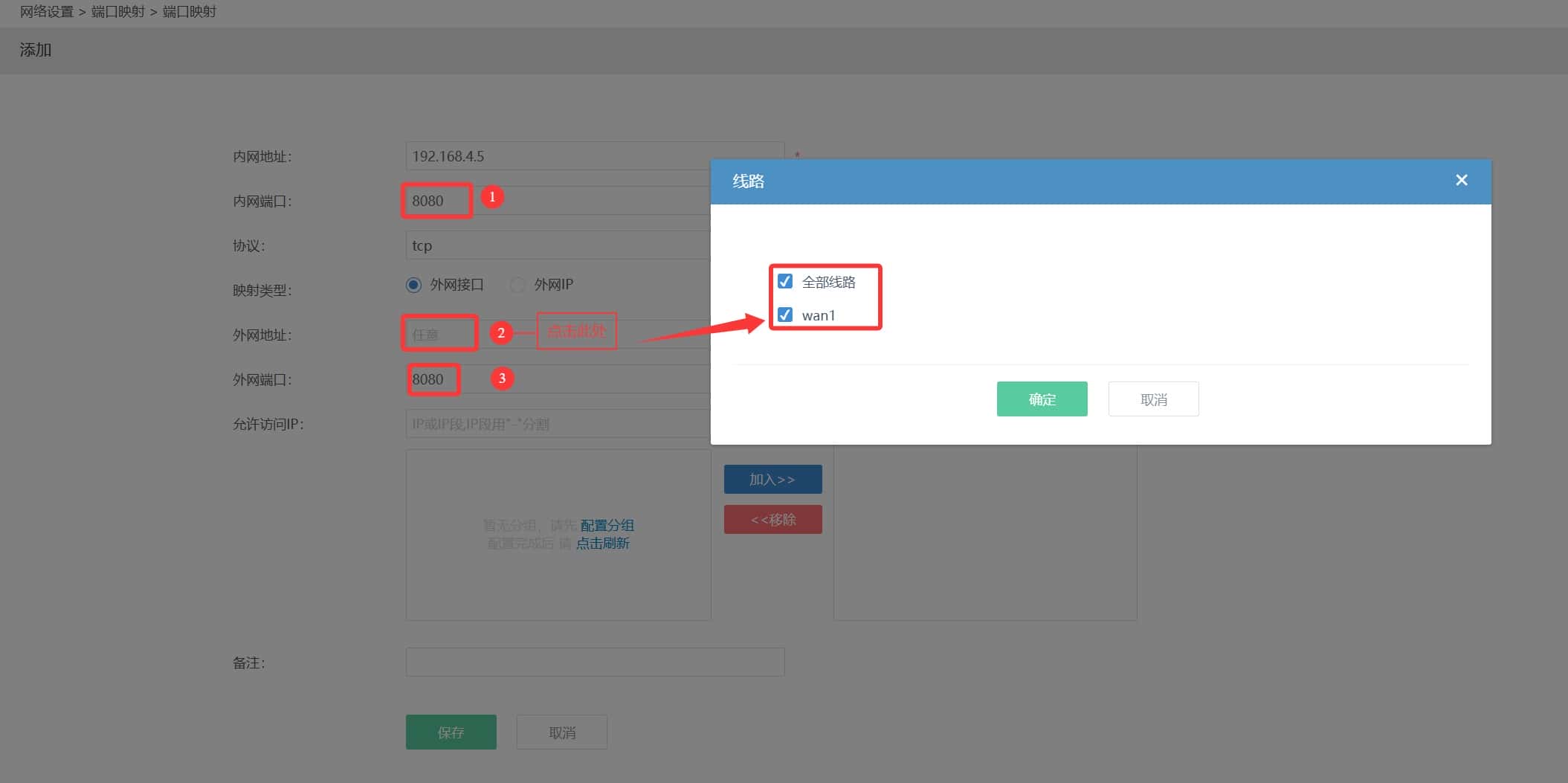Click the green 保存 button
This screenshot has height=783, width=1568.
coord(451,732)
